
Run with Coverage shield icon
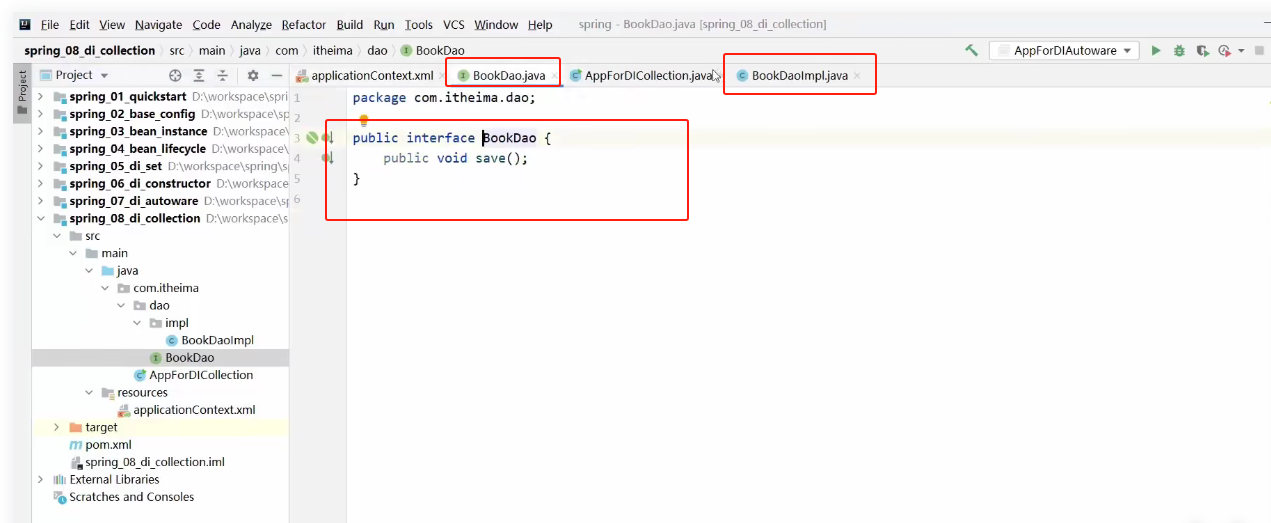click(1202, 50)
